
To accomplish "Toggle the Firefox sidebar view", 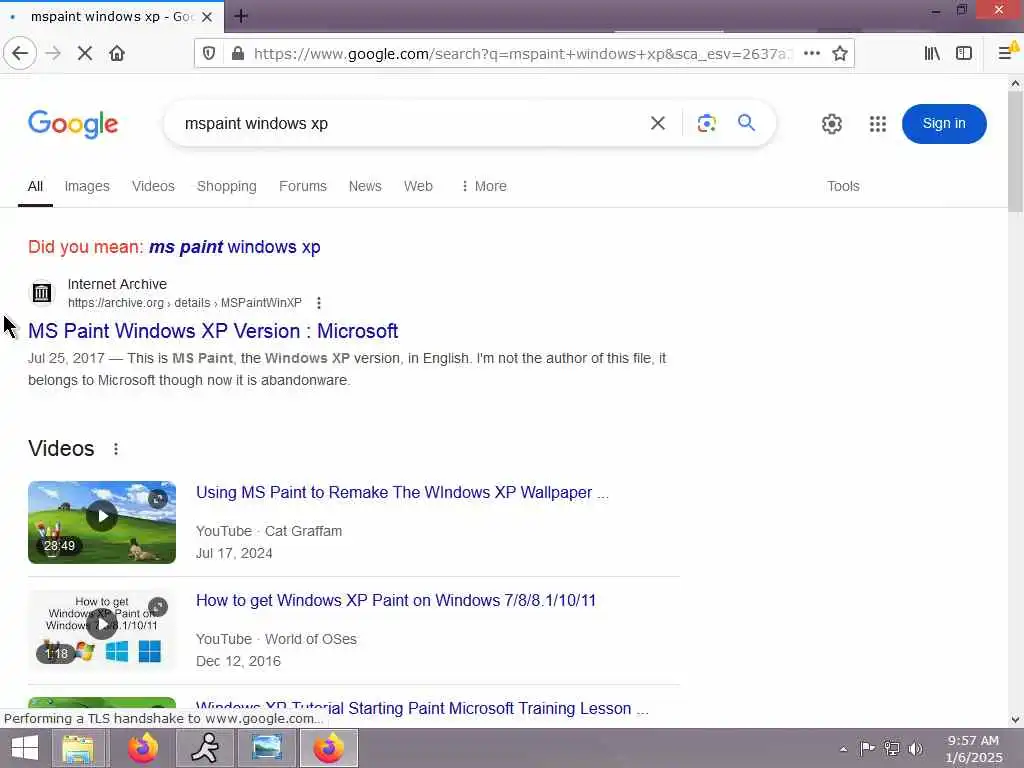I will pyautogui.click(x=964, y=54).
